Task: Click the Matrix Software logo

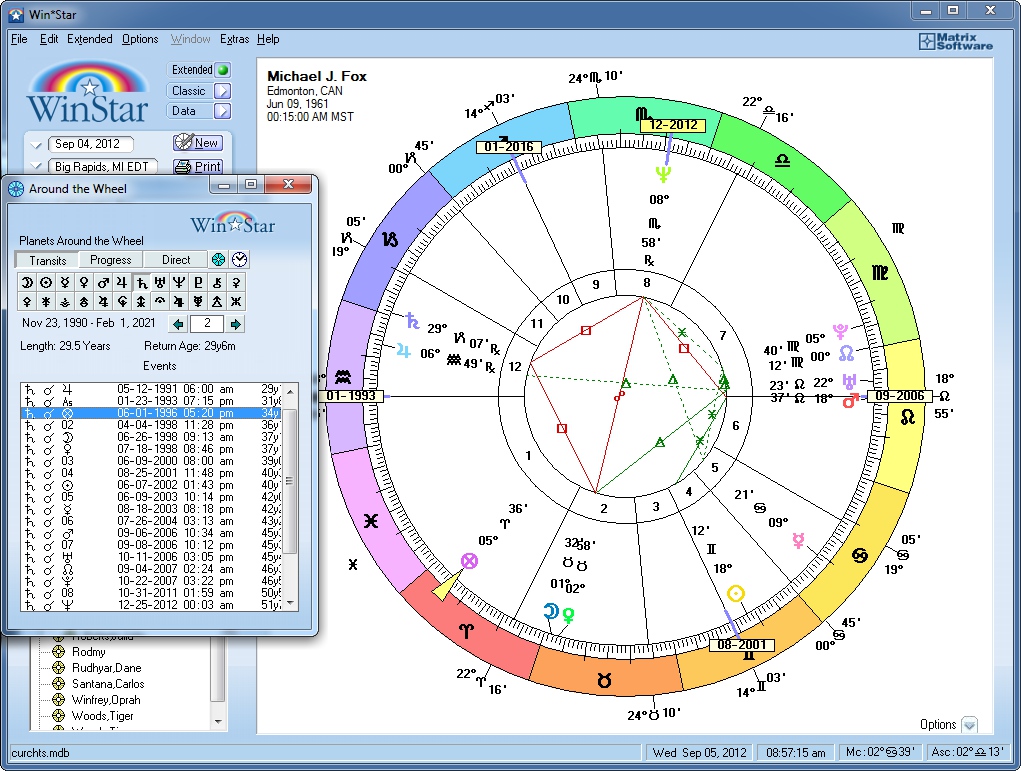Action: point(956,42)
